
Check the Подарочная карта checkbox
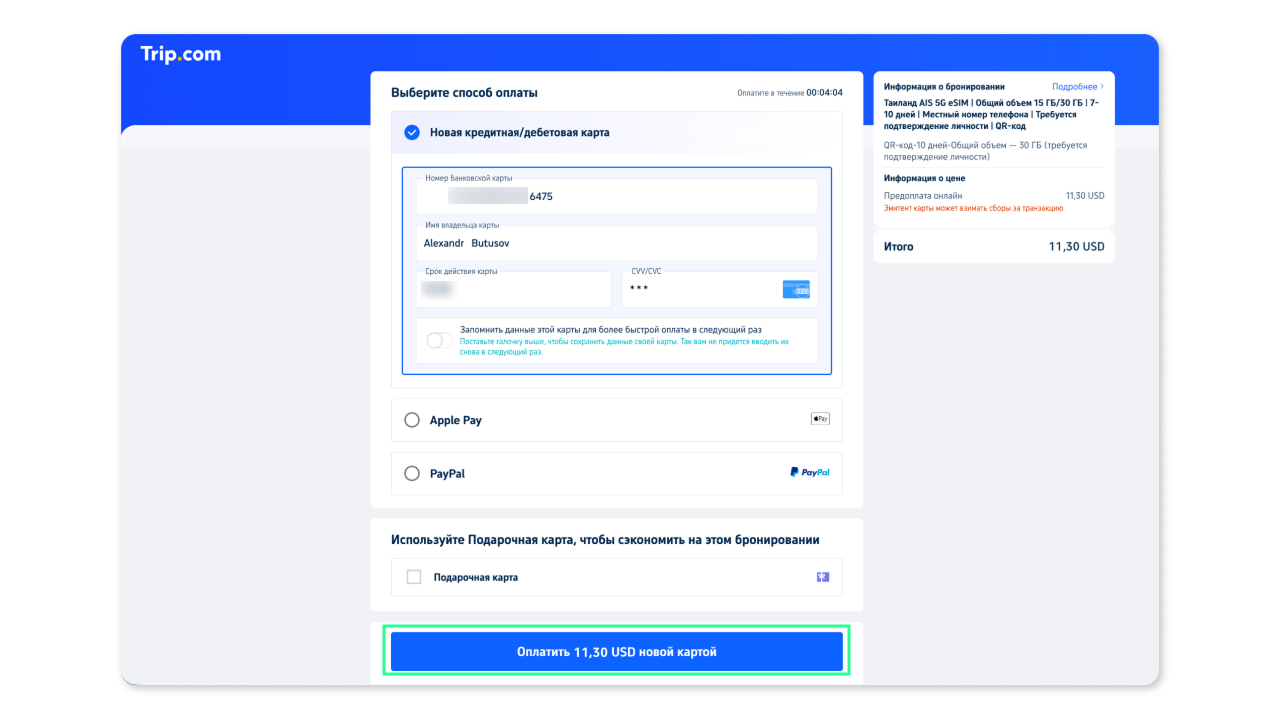(x=413, y=577)
